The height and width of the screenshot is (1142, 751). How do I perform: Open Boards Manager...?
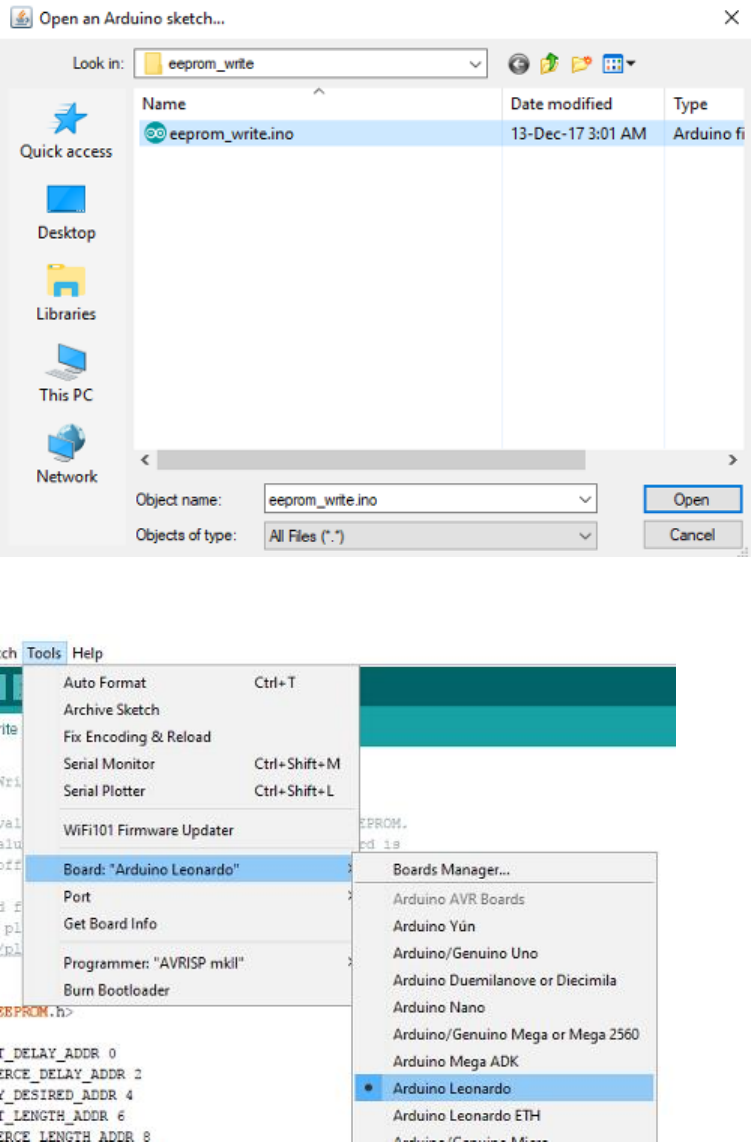(x=505, y=870)
